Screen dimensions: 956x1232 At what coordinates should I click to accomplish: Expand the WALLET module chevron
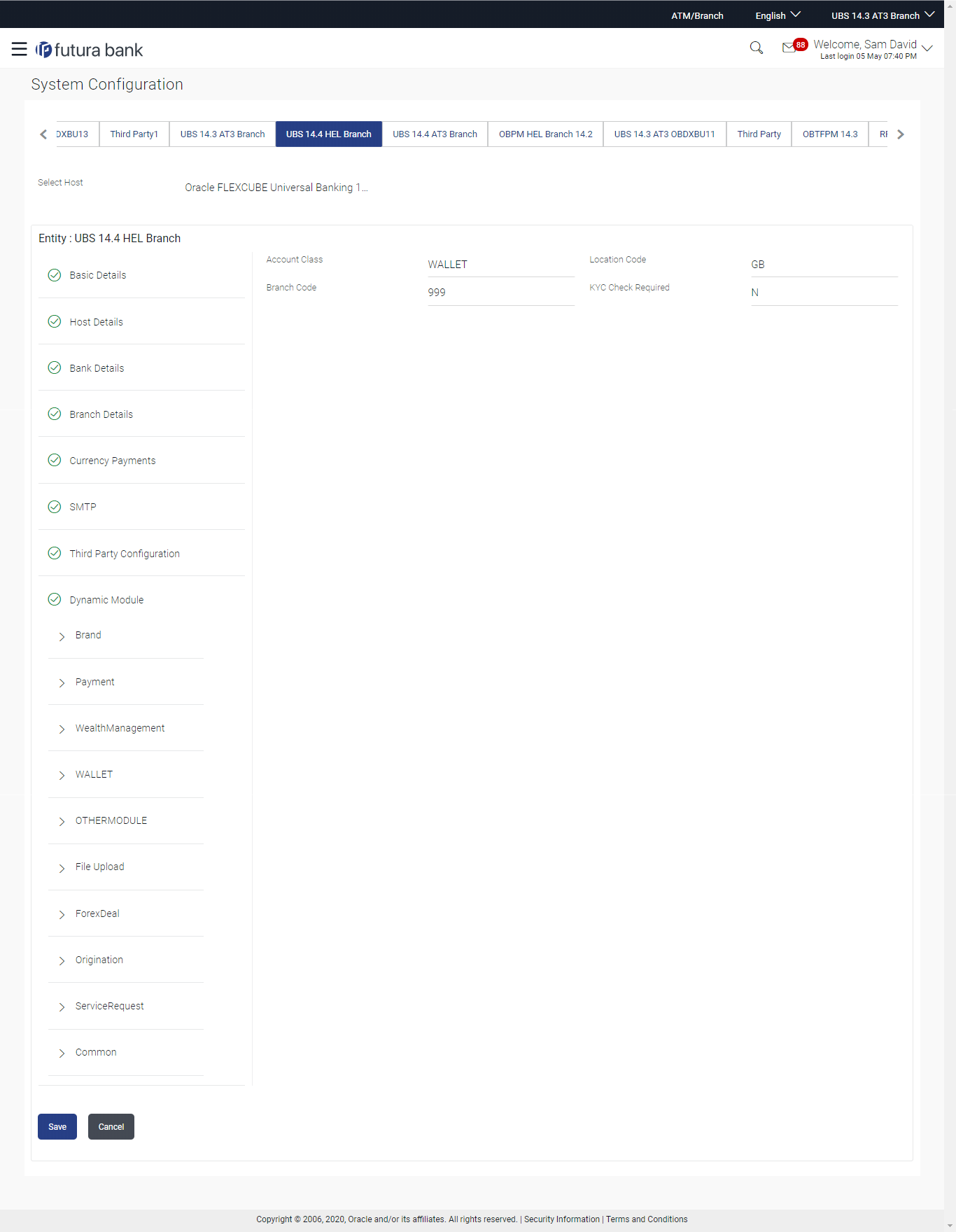pos(62,775)
